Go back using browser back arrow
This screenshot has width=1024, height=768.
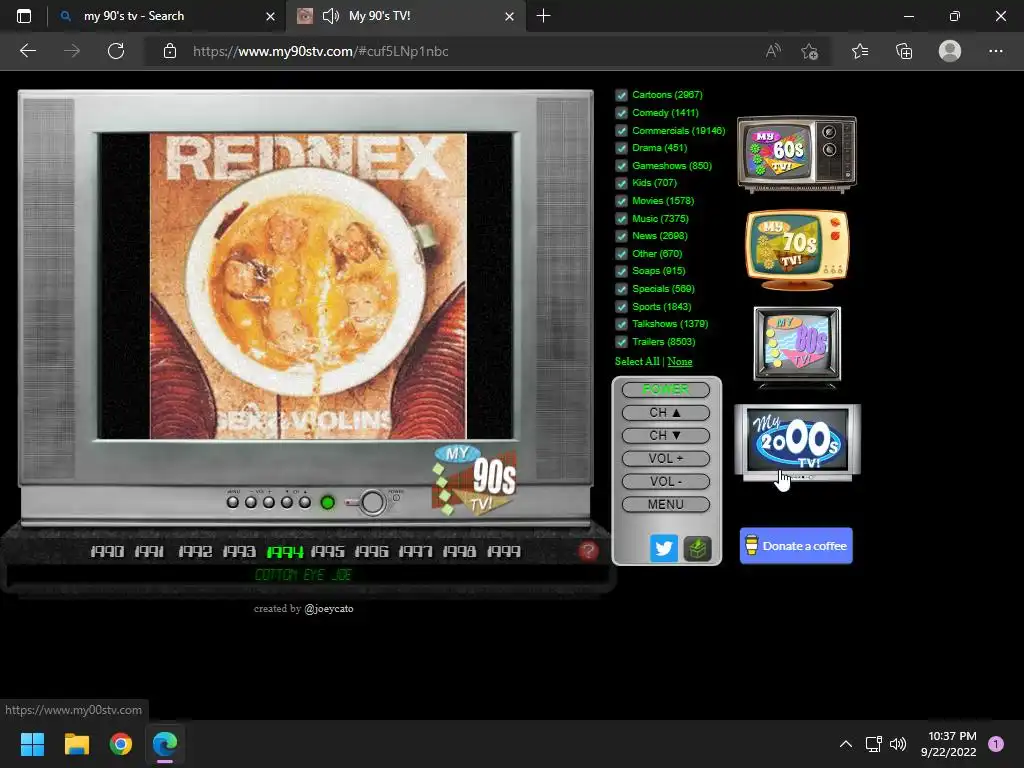tap(28, 51)
